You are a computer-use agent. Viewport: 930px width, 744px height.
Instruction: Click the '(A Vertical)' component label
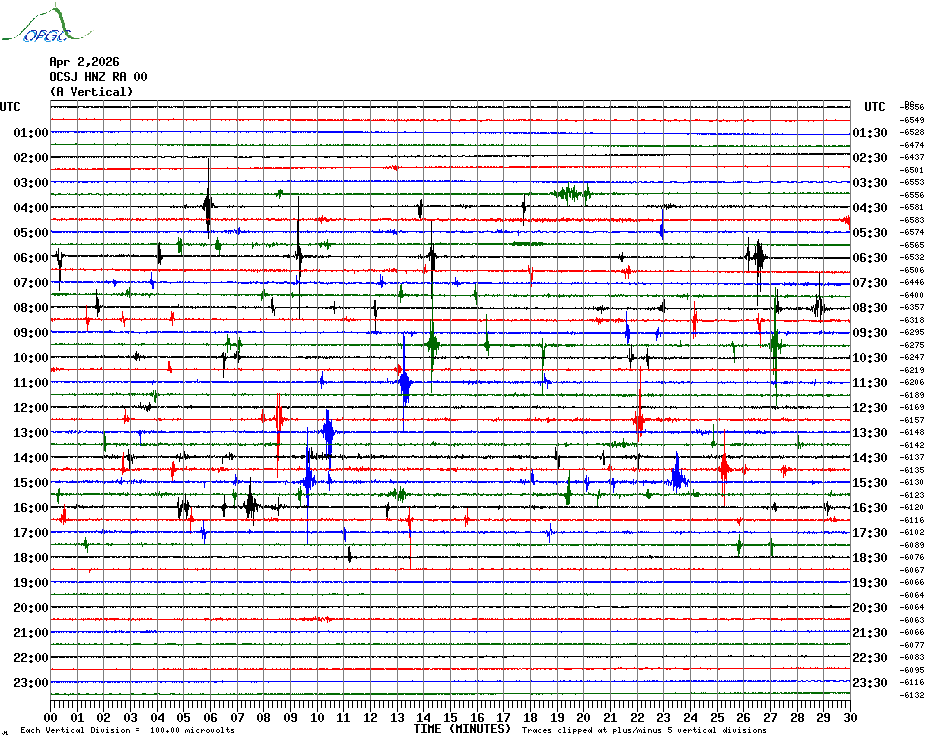tap(91, 92)
